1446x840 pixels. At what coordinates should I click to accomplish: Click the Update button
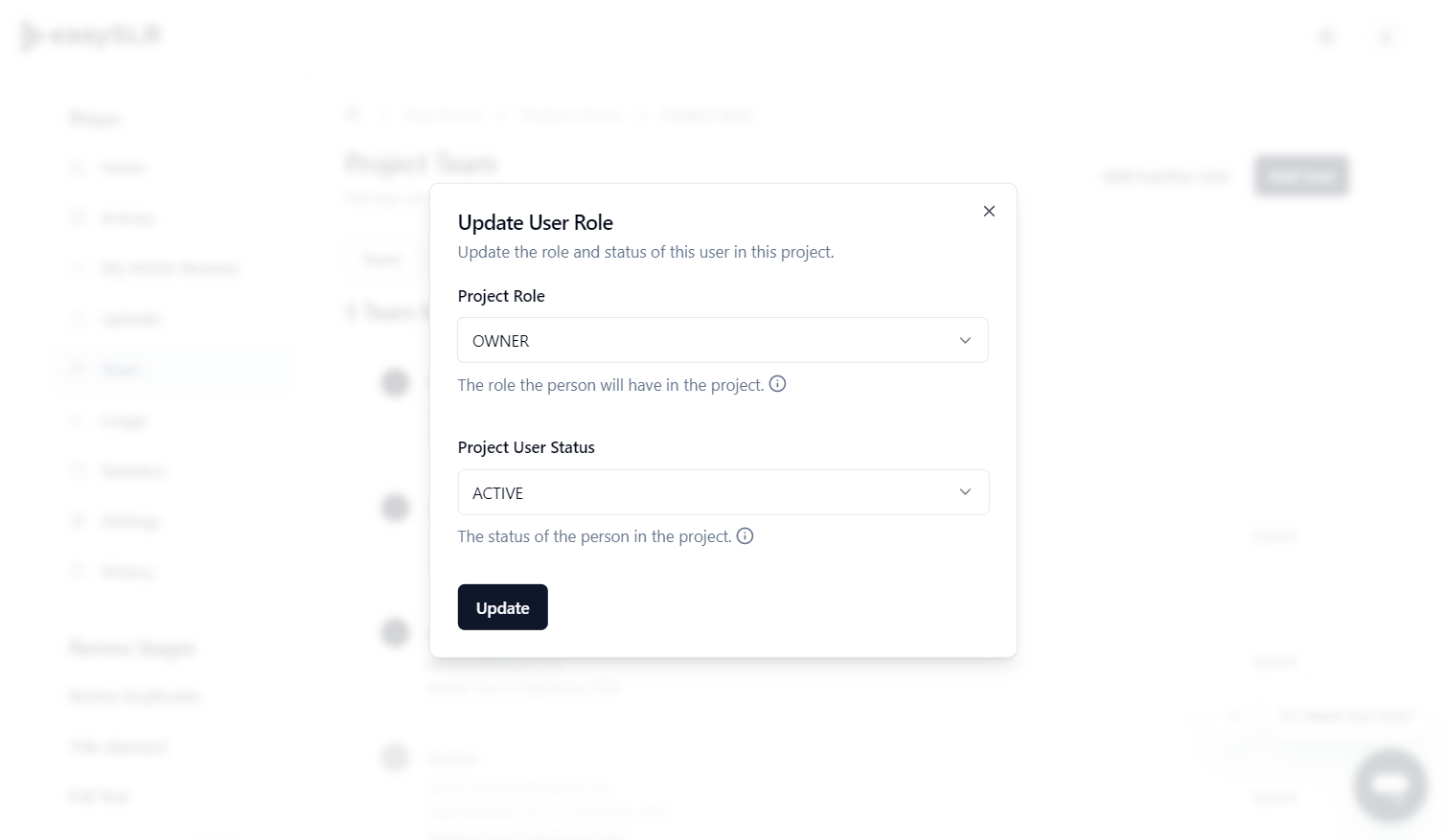coord(502,607)
